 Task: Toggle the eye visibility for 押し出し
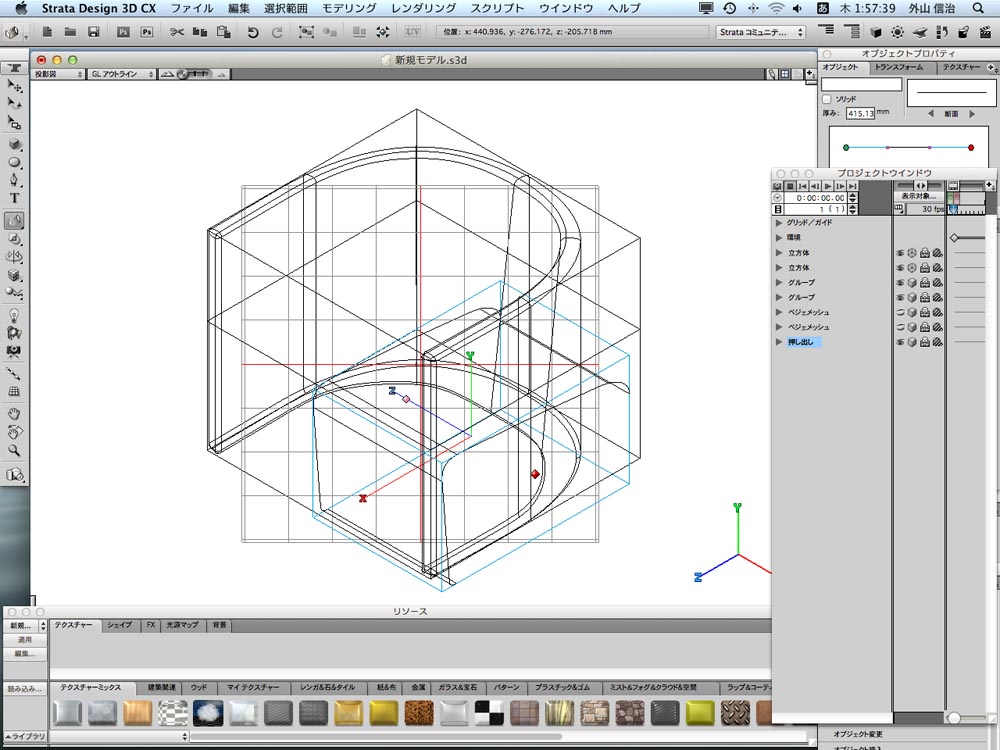(901, 342)
